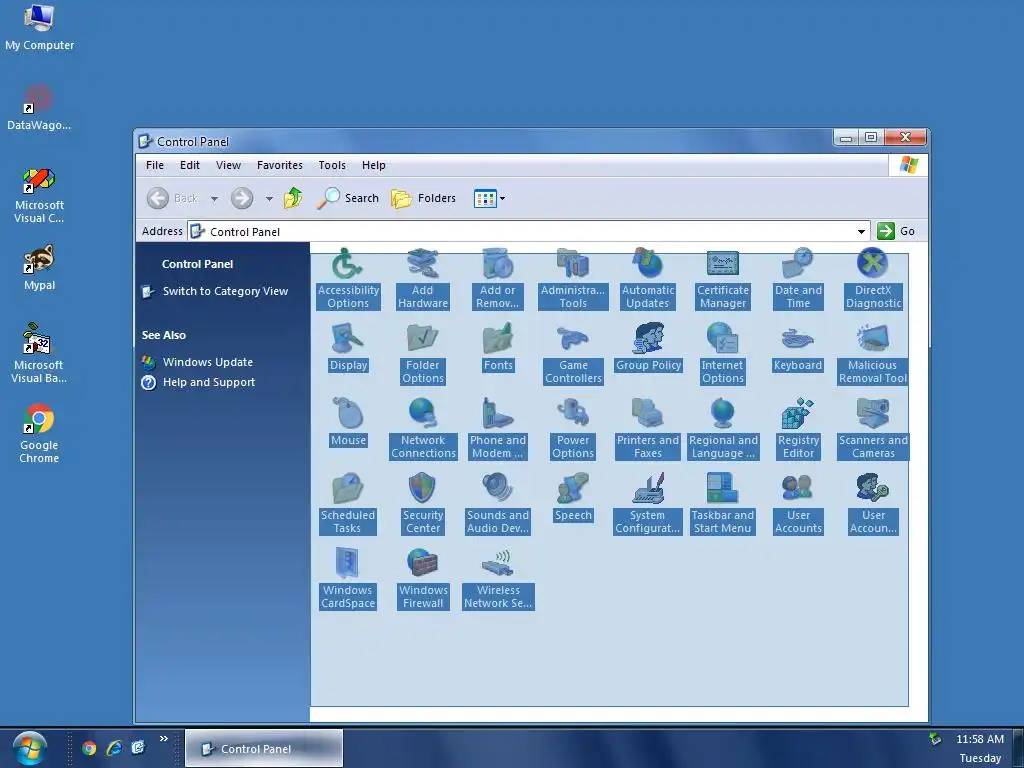The height and width of the screenshot is (768, 1024).
Task: Open Windows Update link
Action: (x=208, y=362)
